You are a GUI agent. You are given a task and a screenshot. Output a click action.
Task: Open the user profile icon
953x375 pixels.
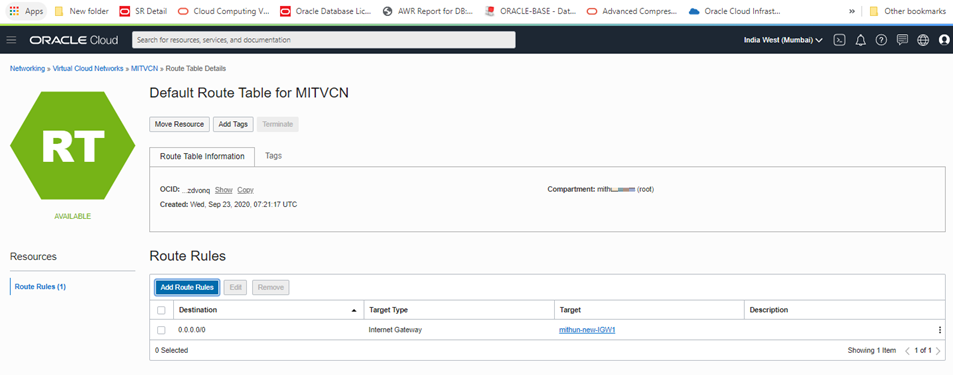[x=944, y=40]
